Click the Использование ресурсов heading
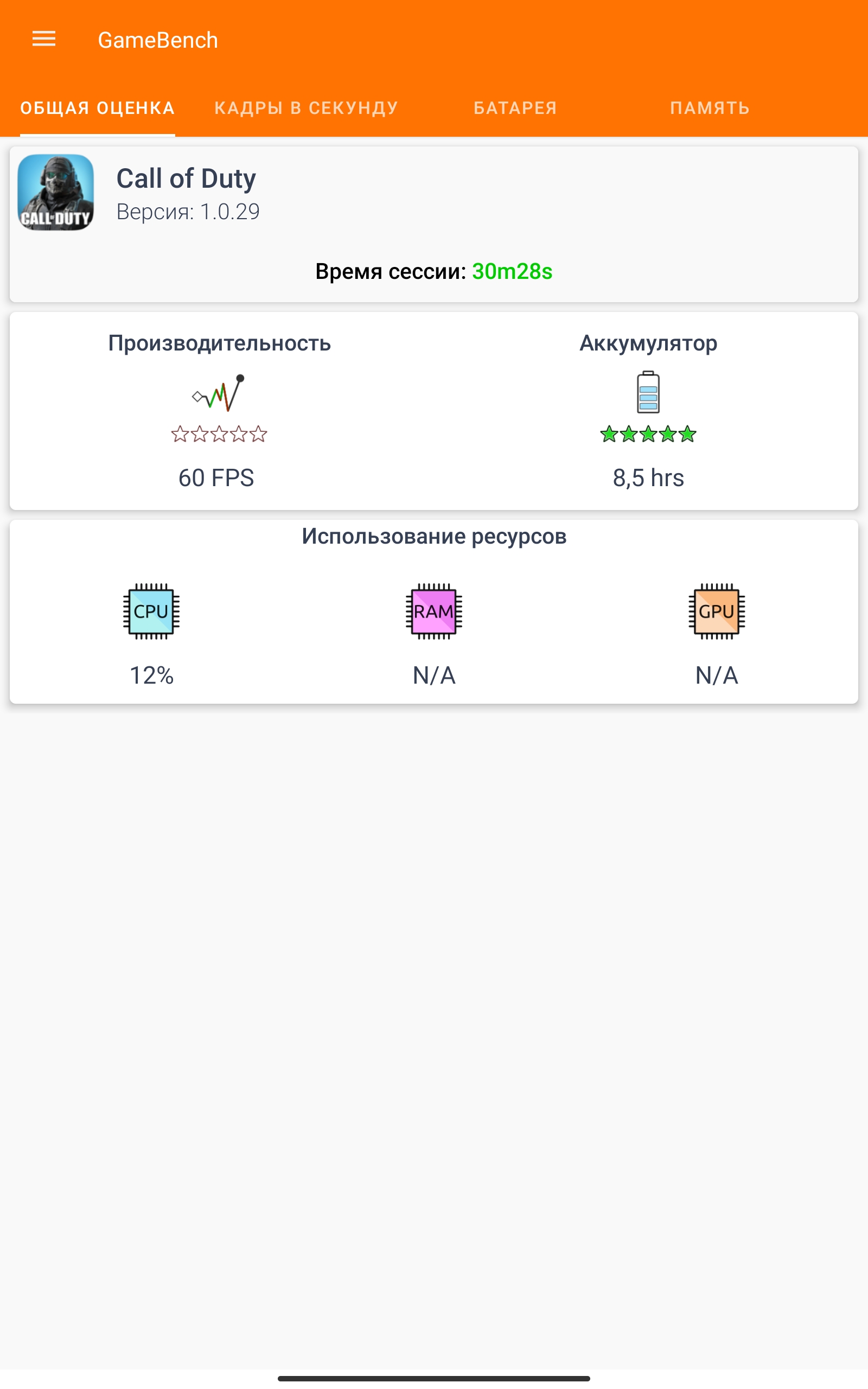This screenshot has width=868, height=1389. tap(434, 536)
